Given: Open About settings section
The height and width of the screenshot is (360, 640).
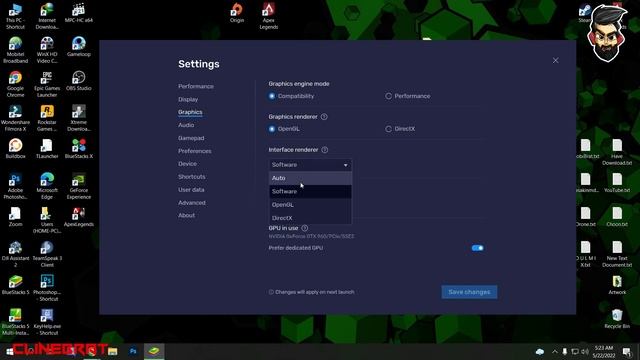Looking at the screenshot, I should tap(186, 215).
